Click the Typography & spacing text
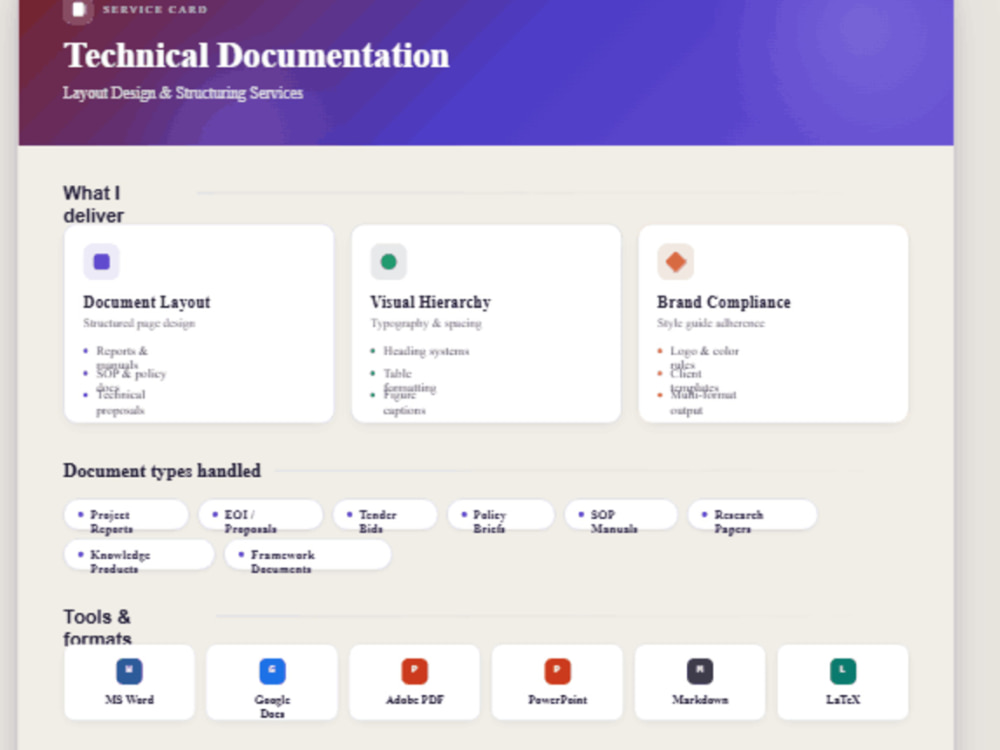Viewport: 1000px width, 750px height. click(x=426, y=323)
